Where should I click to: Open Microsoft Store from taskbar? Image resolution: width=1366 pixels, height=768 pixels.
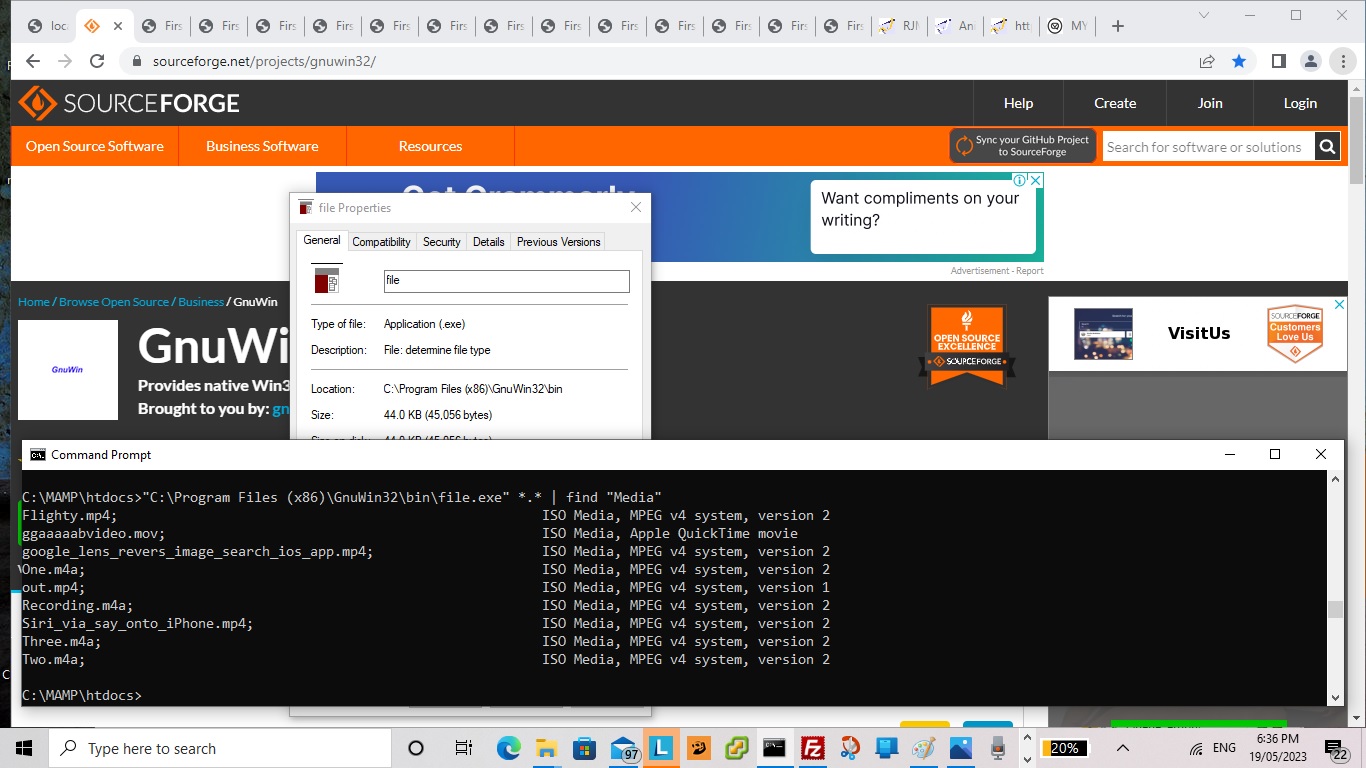[x=584, y=748]
